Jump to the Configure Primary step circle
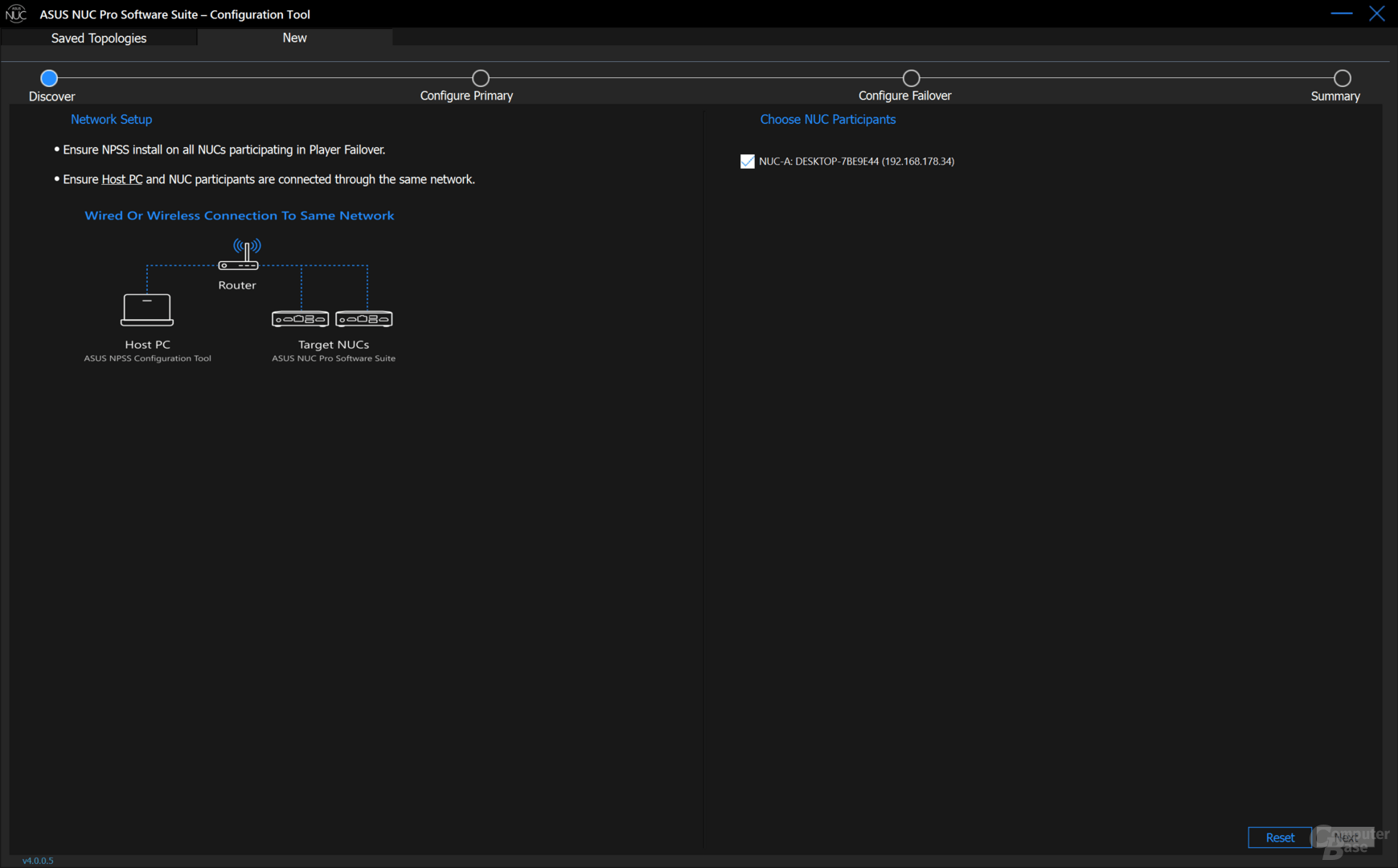This screenshot has width=1398, height=868. pos(481,78)
